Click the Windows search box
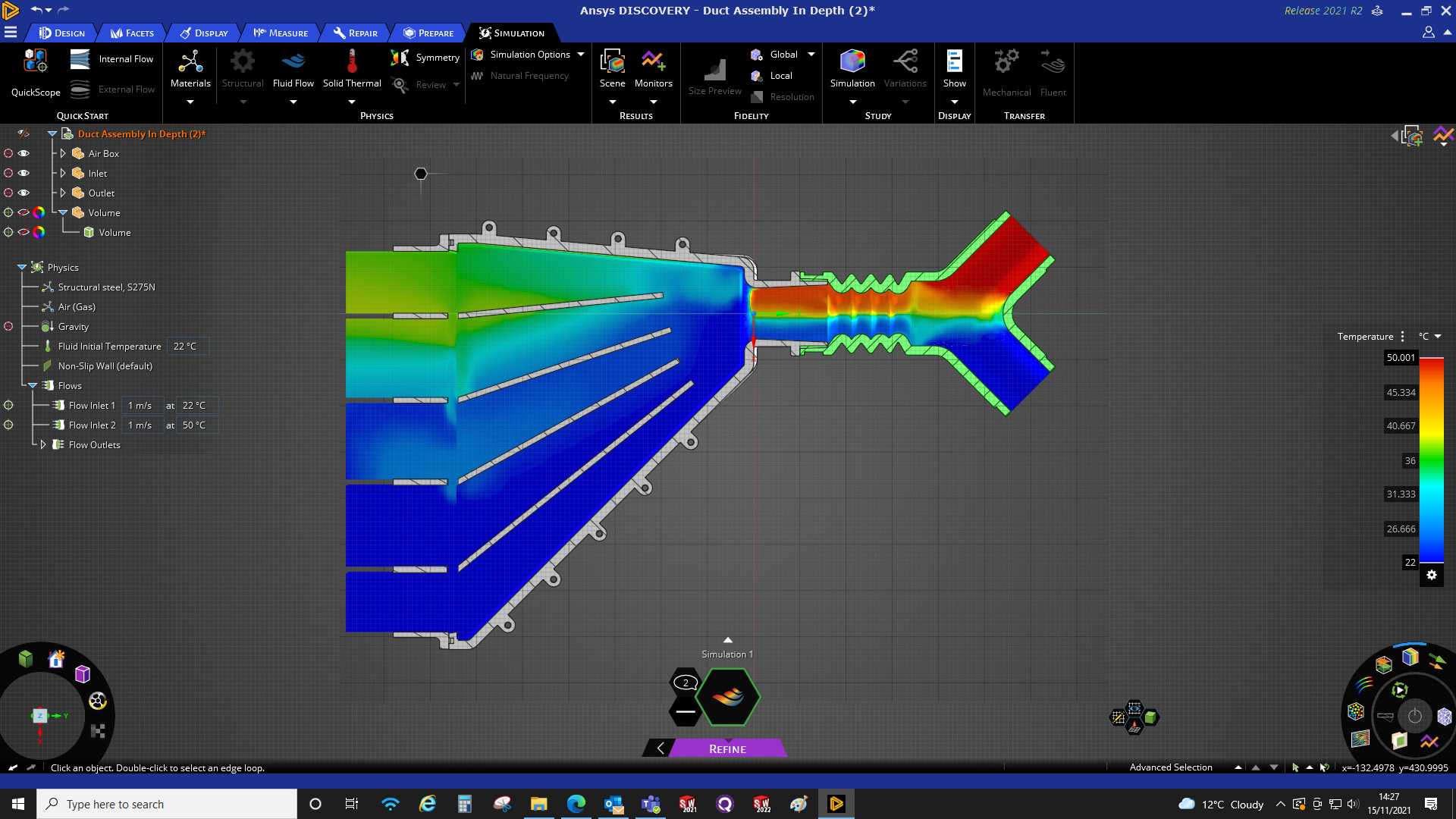 click(x=167, y=804)
